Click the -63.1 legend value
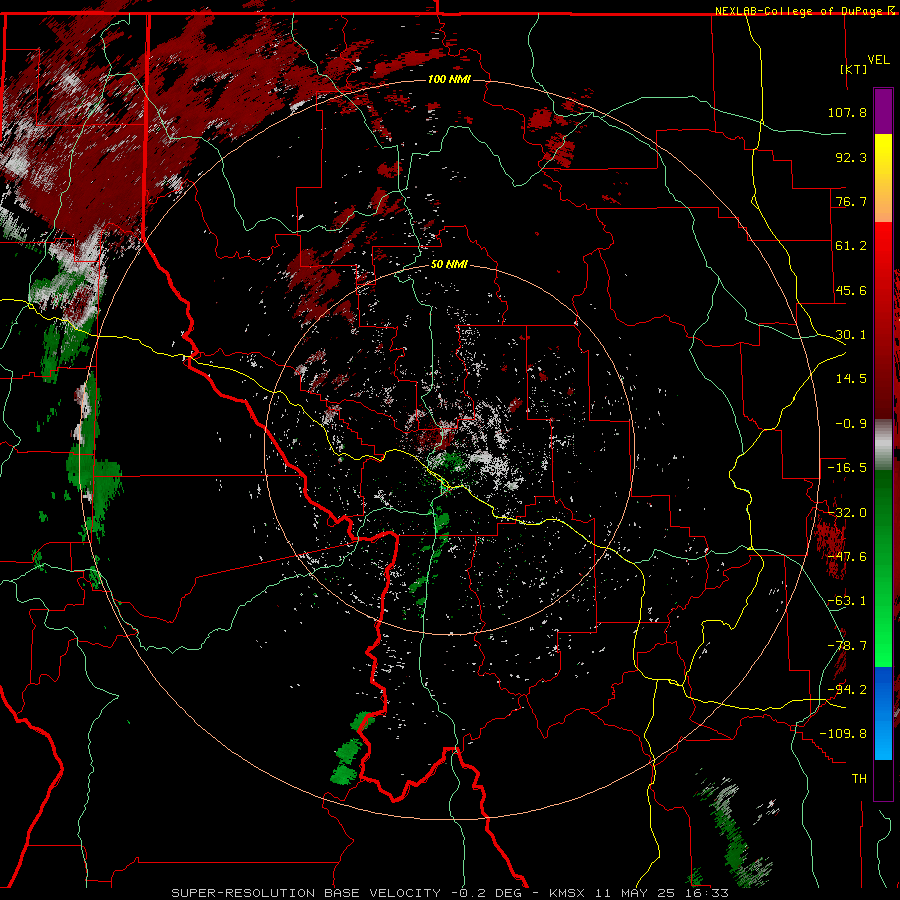The height and width of the screenshot is (900, 900). [x=847, y=601]
